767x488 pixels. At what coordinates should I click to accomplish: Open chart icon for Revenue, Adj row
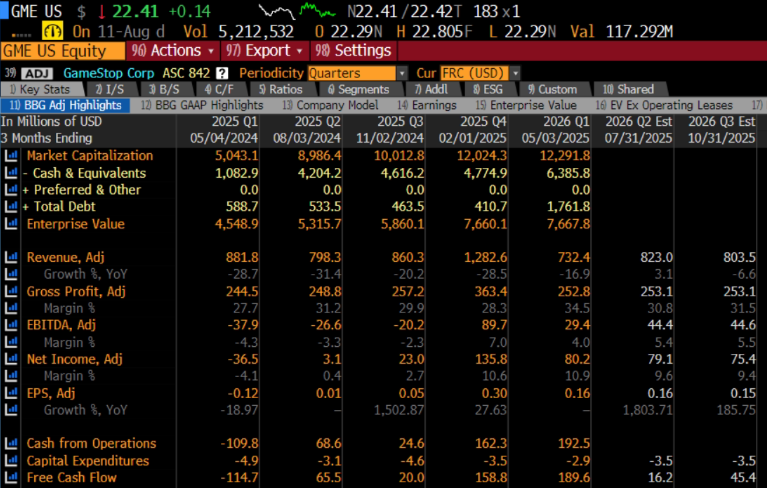coord(11,257)
